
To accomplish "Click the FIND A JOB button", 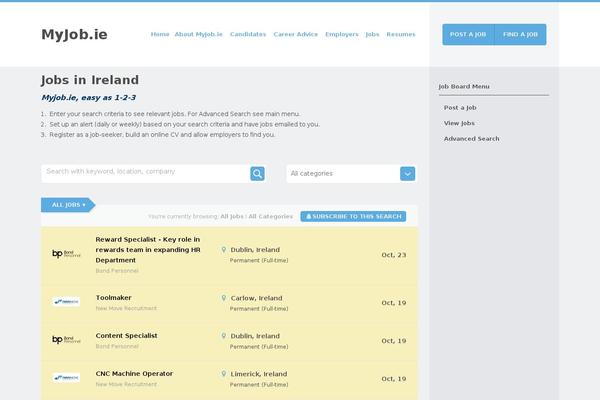I will tap(520, 34).
